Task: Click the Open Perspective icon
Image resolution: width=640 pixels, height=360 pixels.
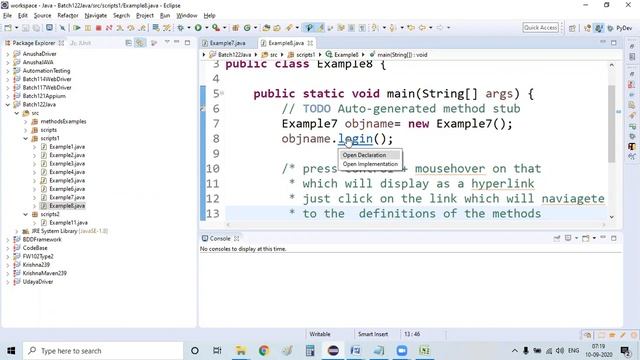Action: [572, 28]
